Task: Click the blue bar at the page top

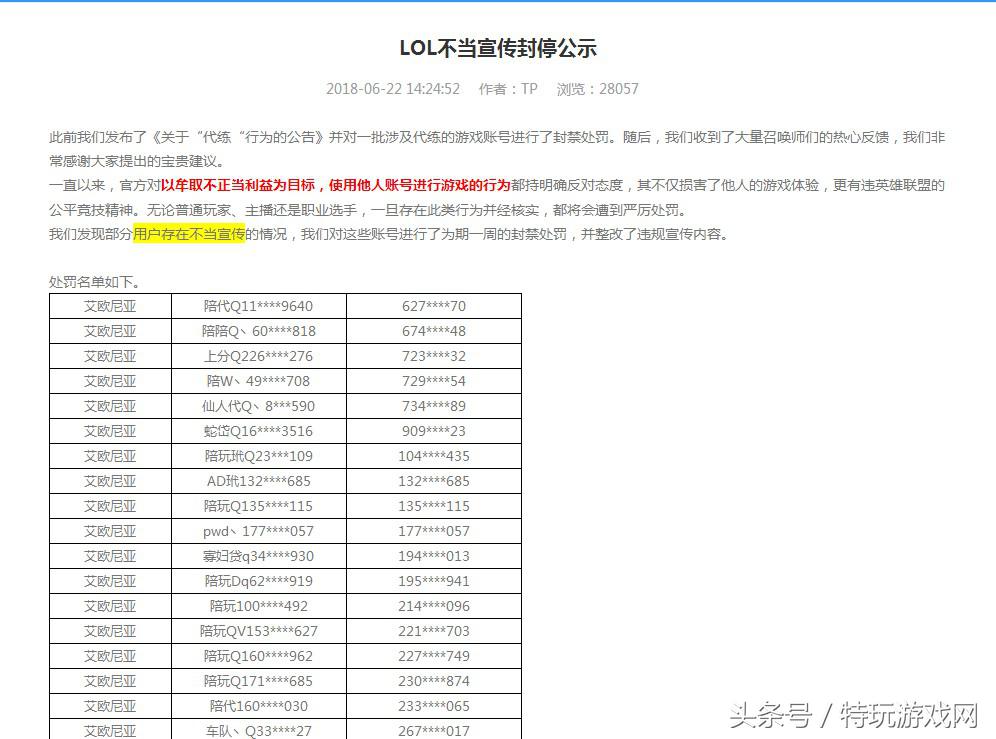Action: (x=498, y=3)
